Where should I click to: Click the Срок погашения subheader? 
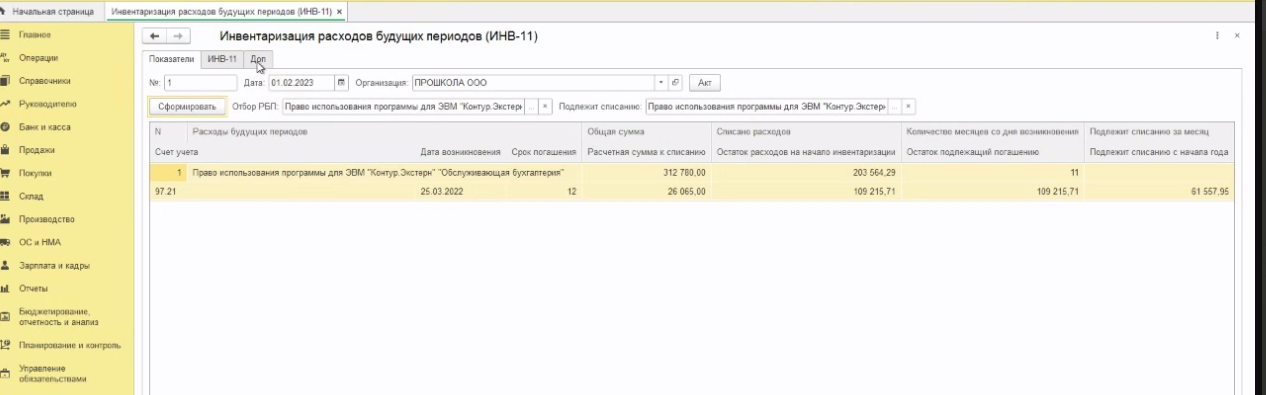[x=544, y=152]
